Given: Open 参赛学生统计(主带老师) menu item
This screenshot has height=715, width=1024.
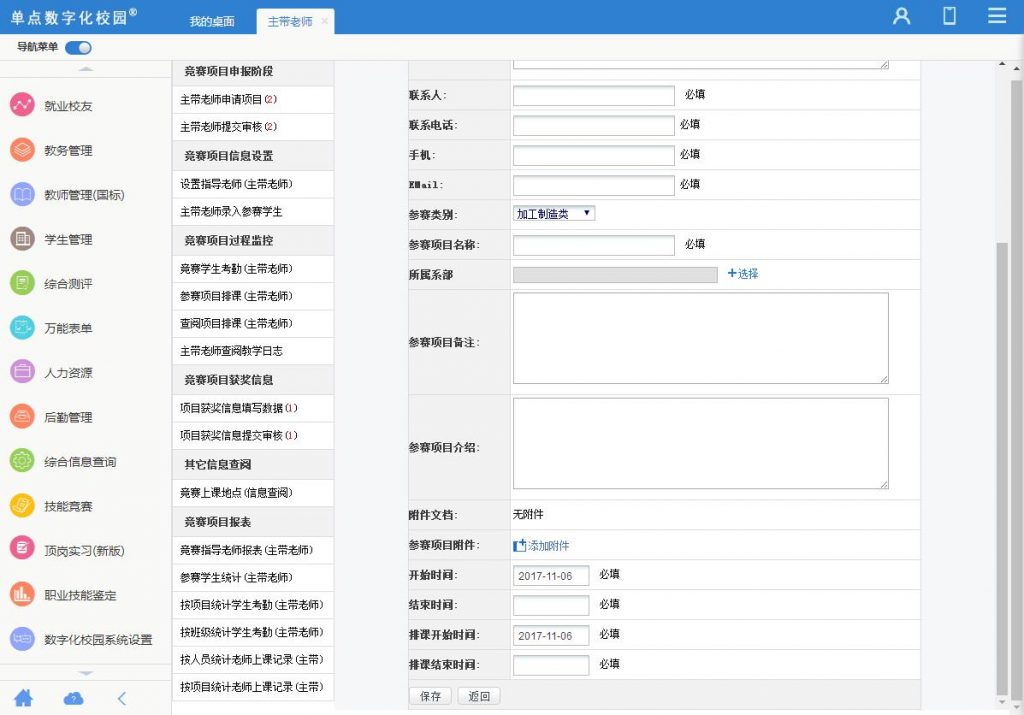Looking at the screenshot, I should pos(253,578).
